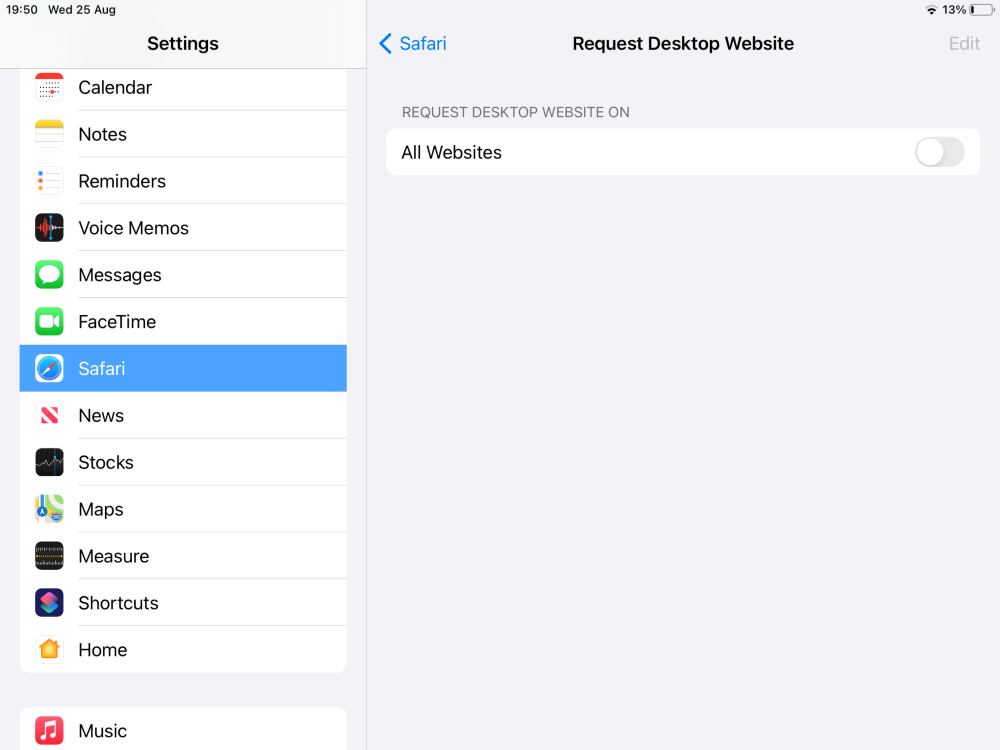Tap the Voice Memos waveform icon
Viewport: 1000px width, 750px height.
click(x=49, y=228)
